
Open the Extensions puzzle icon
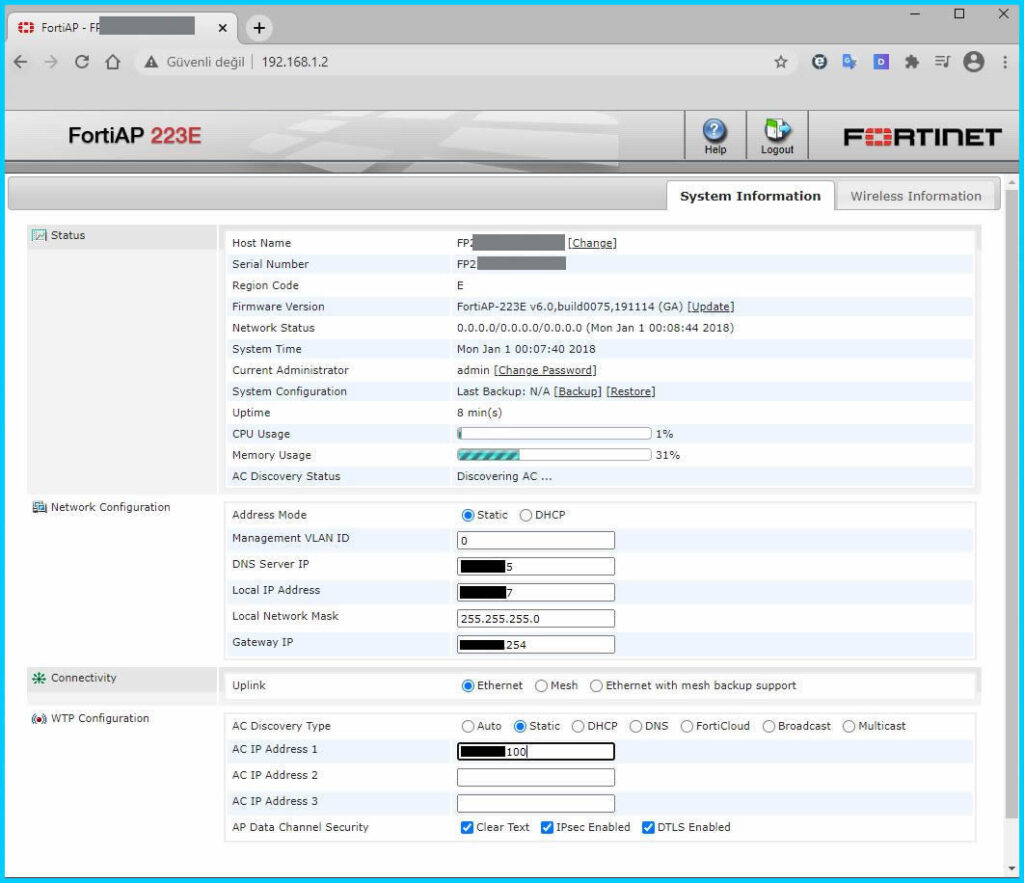(912, 62)
